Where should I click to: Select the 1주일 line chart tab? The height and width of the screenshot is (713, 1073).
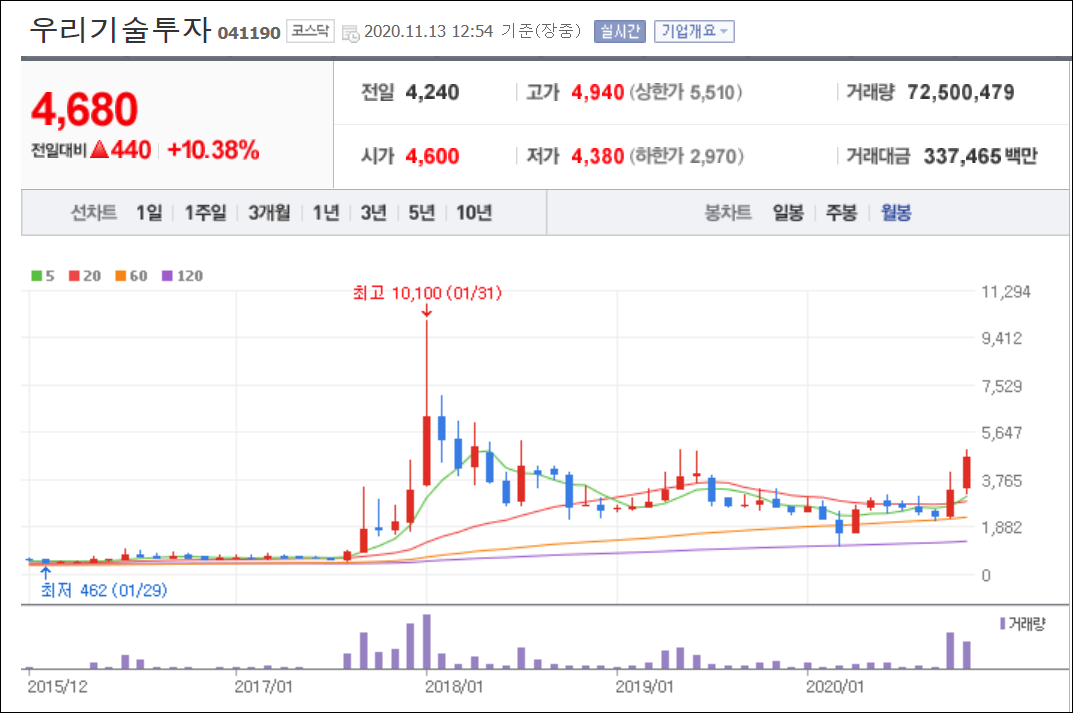[205, 213]
